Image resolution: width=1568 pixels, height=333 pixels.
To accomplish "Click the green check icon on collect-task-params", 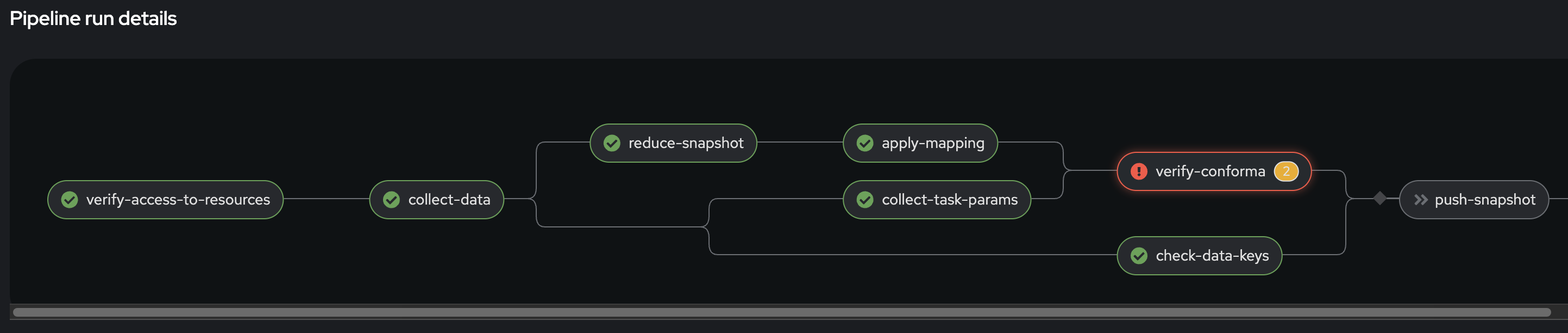I will pos(865,200).
